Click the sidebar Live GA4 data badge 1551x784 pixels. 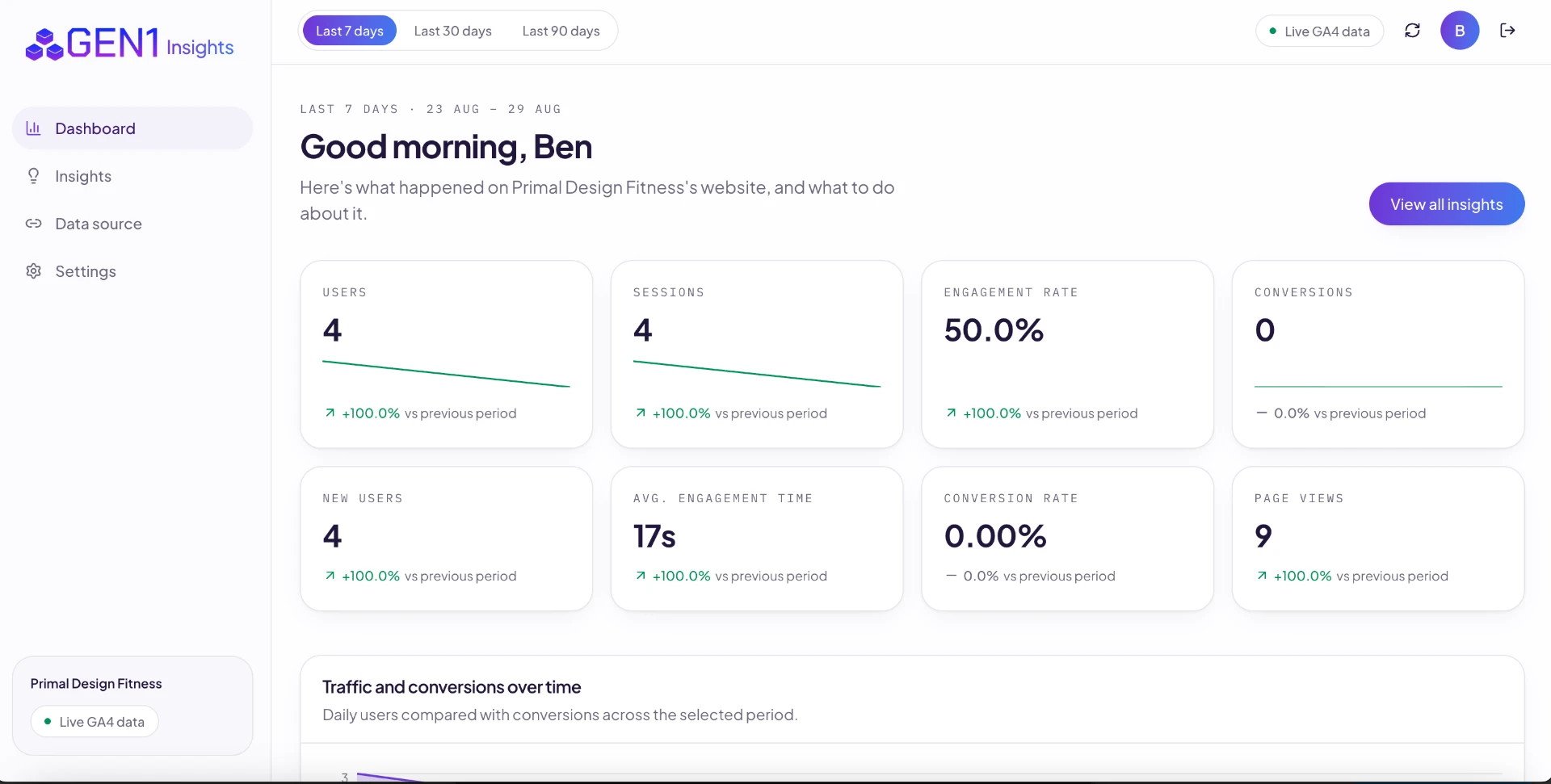click(x=95, y=722)
